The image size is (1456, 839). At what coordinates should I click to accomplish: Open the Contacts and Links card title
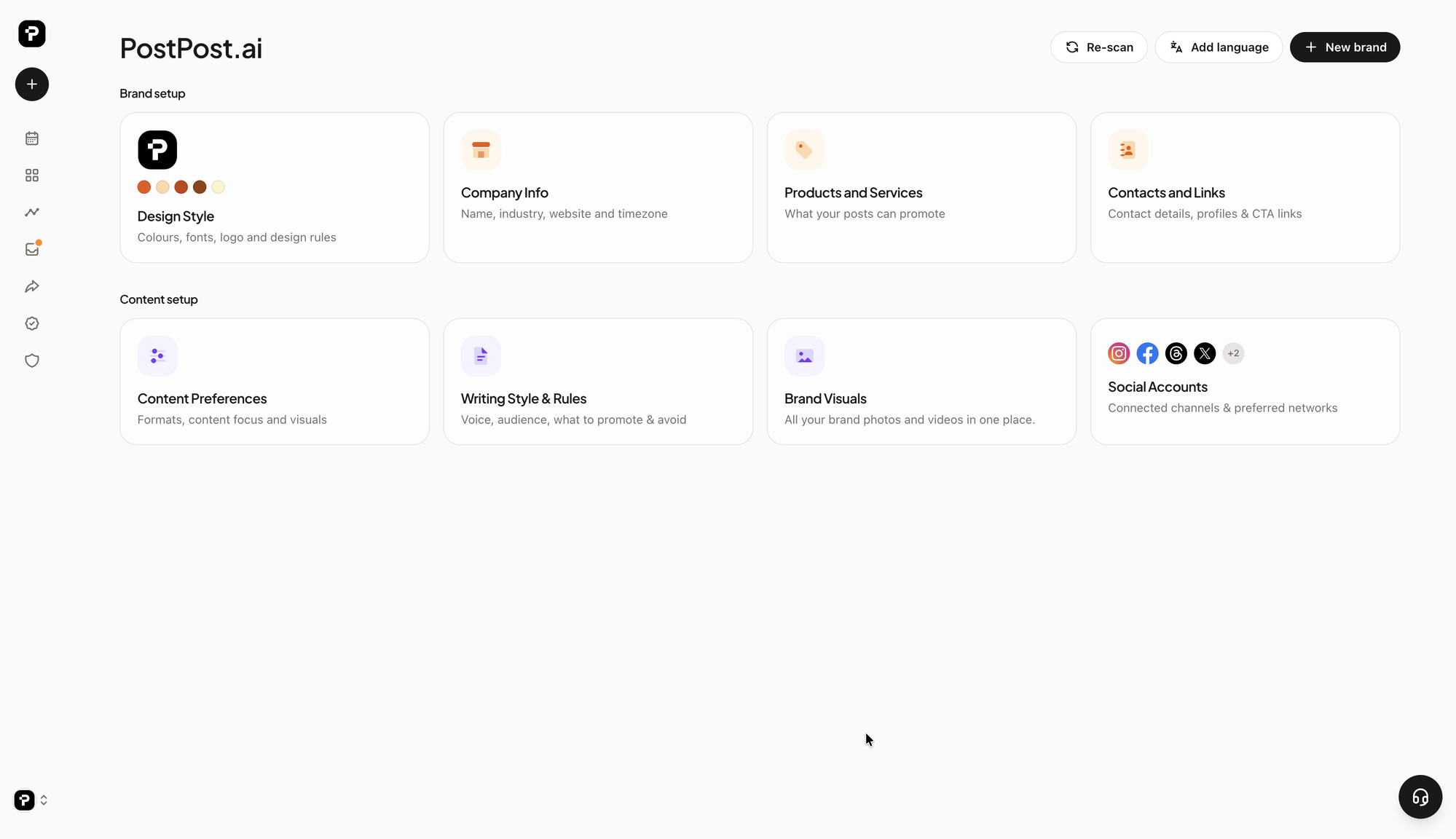[x=1166, y=193]
